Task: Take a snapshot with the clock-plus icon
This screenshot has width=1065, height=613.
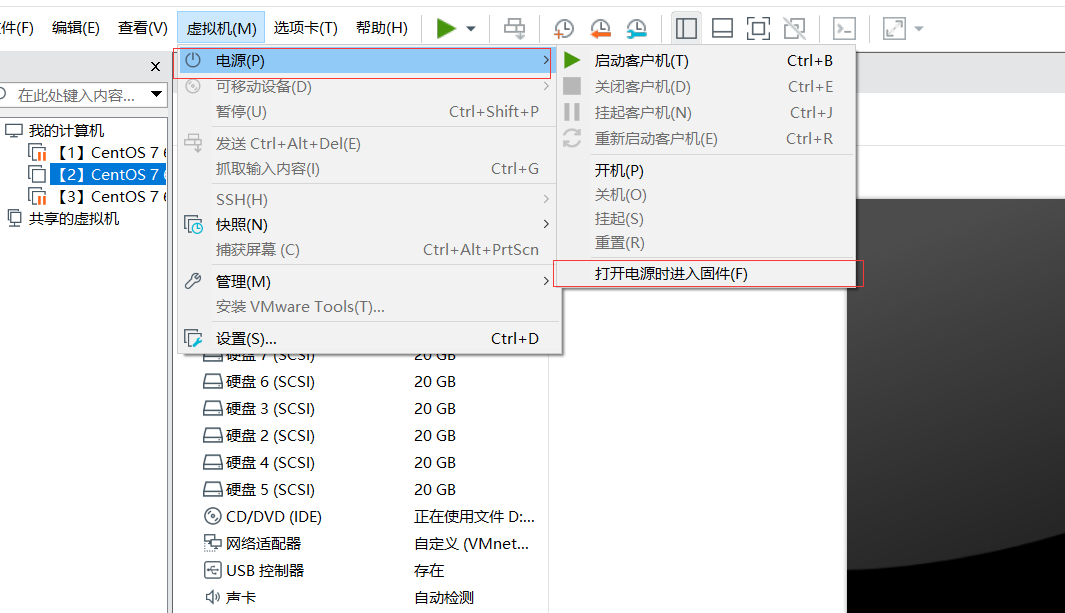Action: (563, 27)
